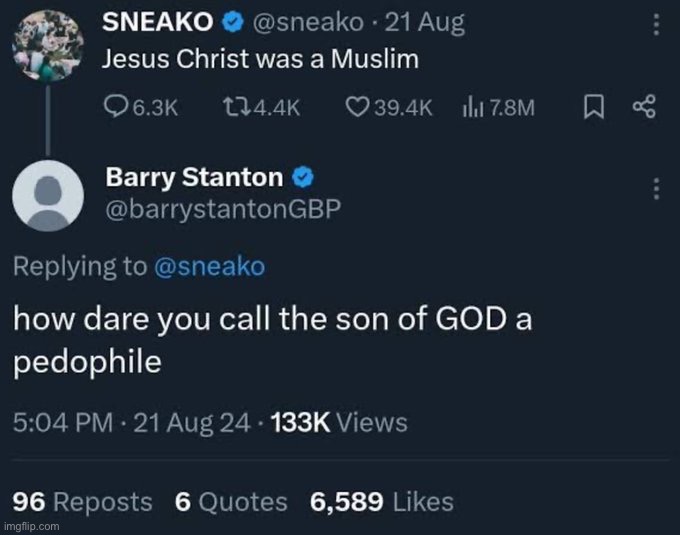Screen dimensions: 680x535
Task: Bookmark SNEAKO's tweet
Action: pos(591,106)
